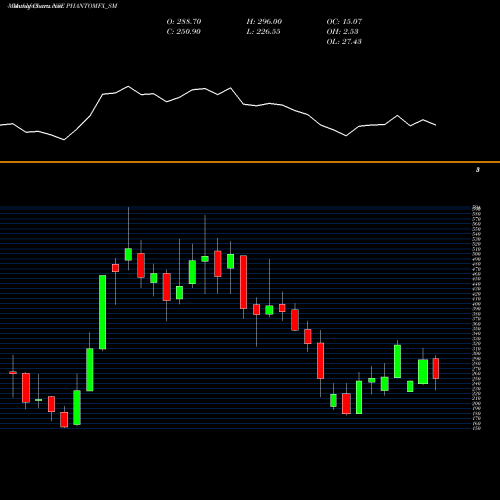The image size is (500, 500).
Task: Click the close price value C: 250.90
Action: pos(184,32)
